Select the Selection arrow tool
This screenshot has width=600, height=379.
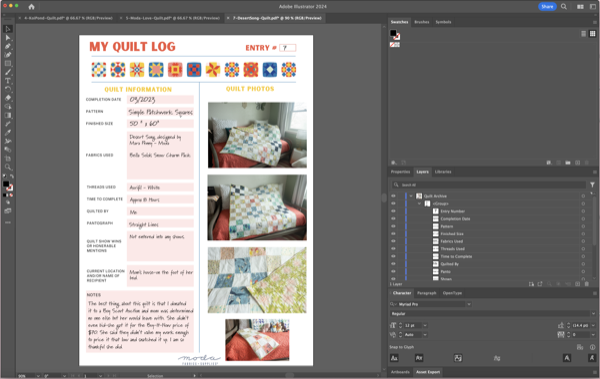click(x=7, y=29)
